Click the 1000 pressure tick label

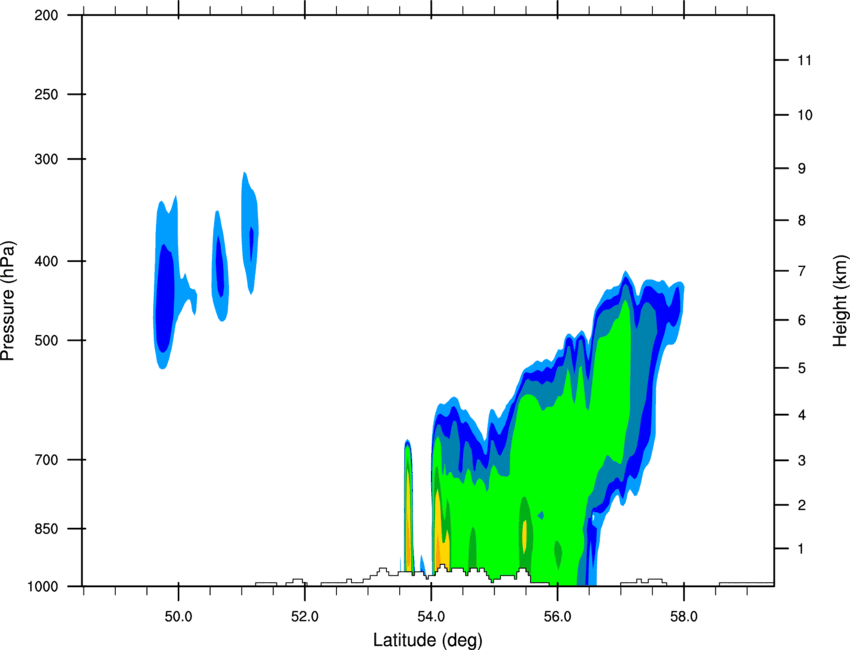(42, 587)
